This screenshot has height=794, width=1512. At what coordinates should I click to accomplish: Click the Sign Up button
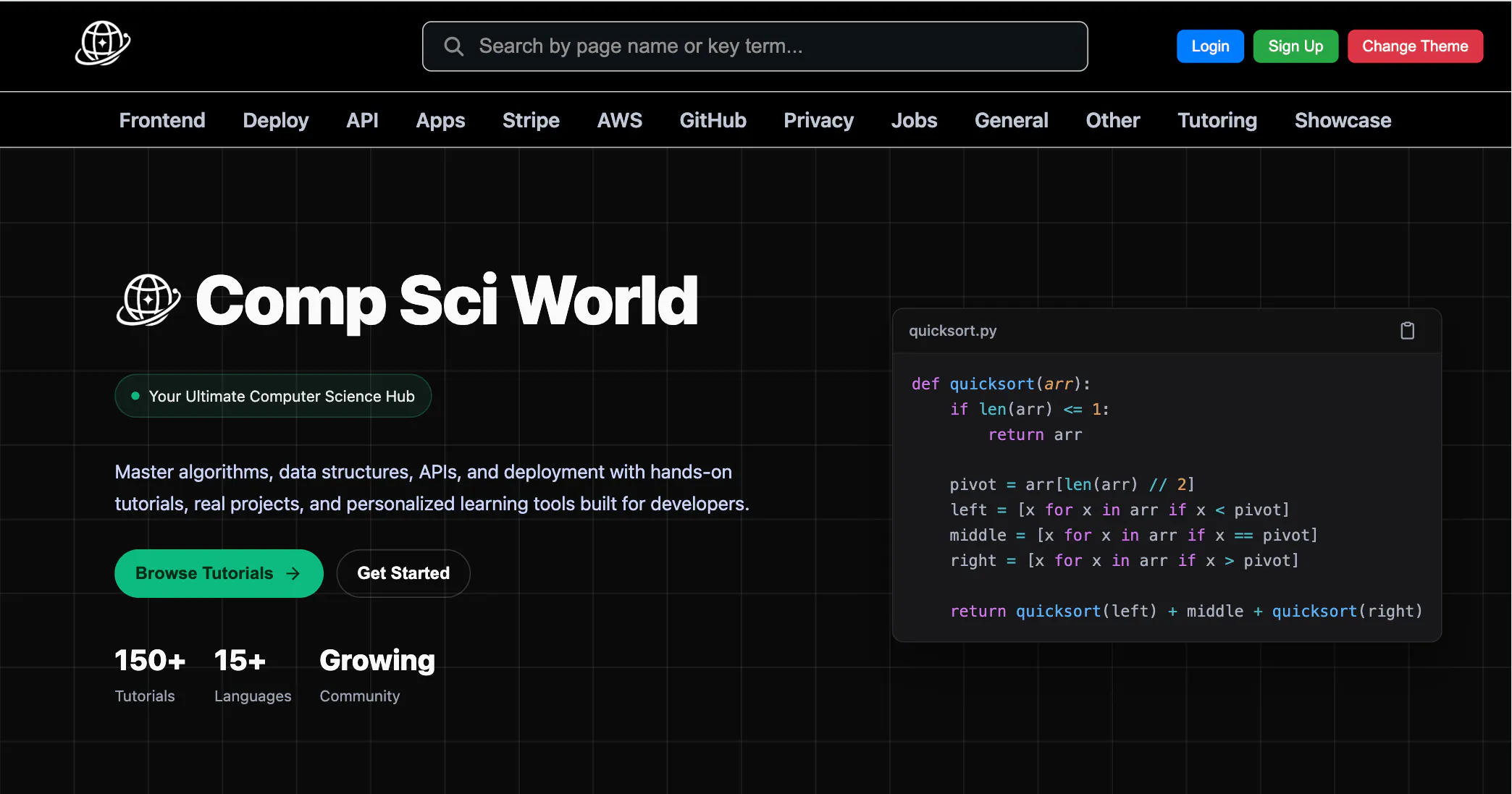[x=1295, y=46]
